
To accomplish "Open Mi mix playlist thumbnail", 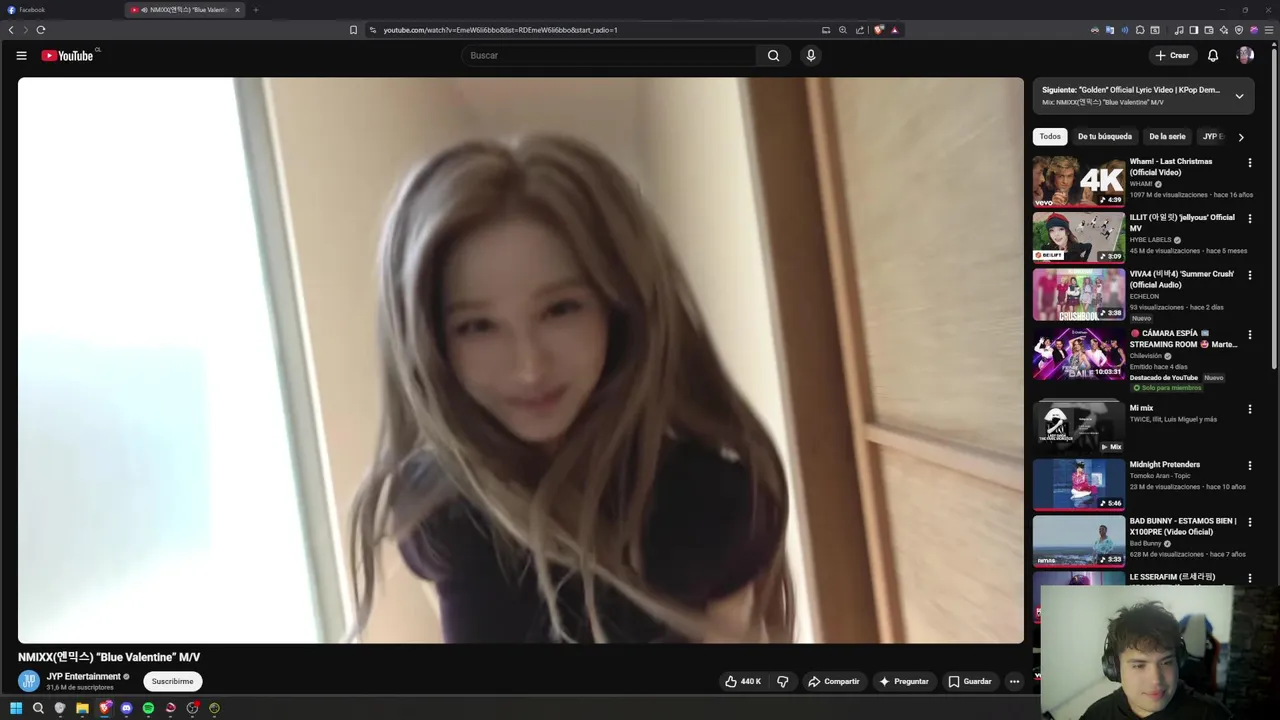I will pos(1079,427).
